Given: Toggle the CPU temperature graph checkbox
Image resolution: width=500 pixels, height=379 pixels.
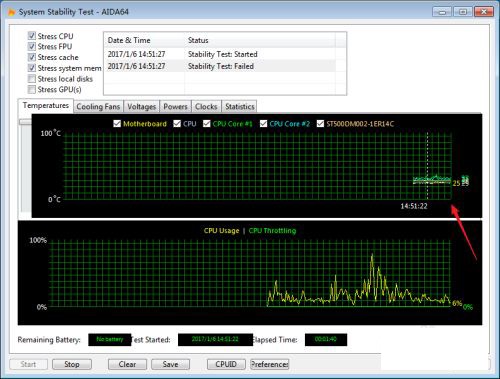Looking at the screenshot, I should (x=177, y=124).
